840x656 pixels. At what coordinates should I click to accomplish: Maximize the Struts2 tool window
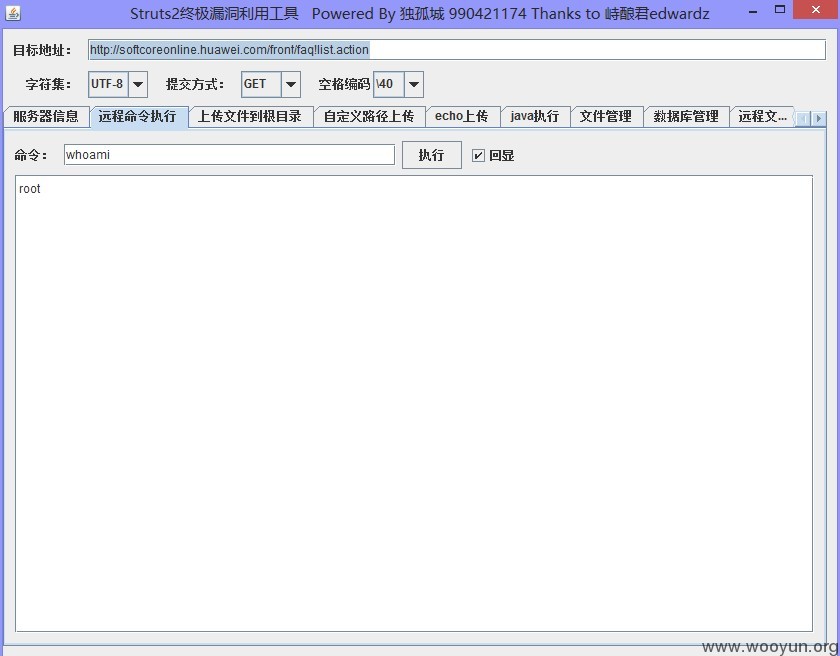pos(780,10)
